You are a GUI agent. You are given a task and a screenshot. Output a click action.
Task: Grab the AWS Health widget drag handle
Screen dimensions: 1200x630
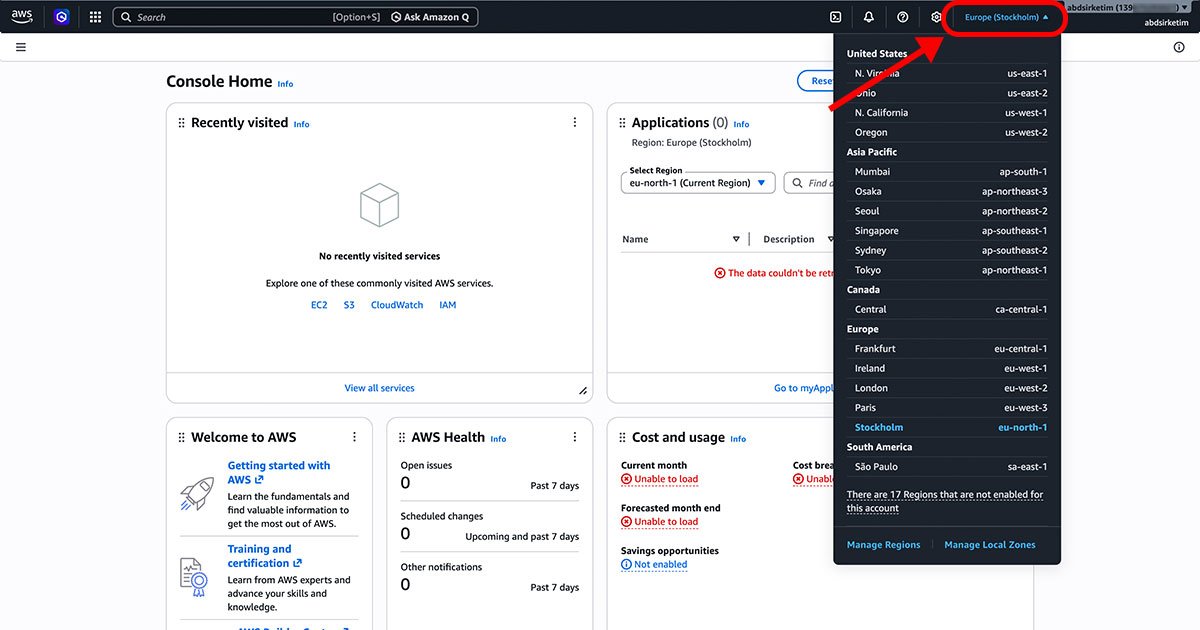coord(401,438)
